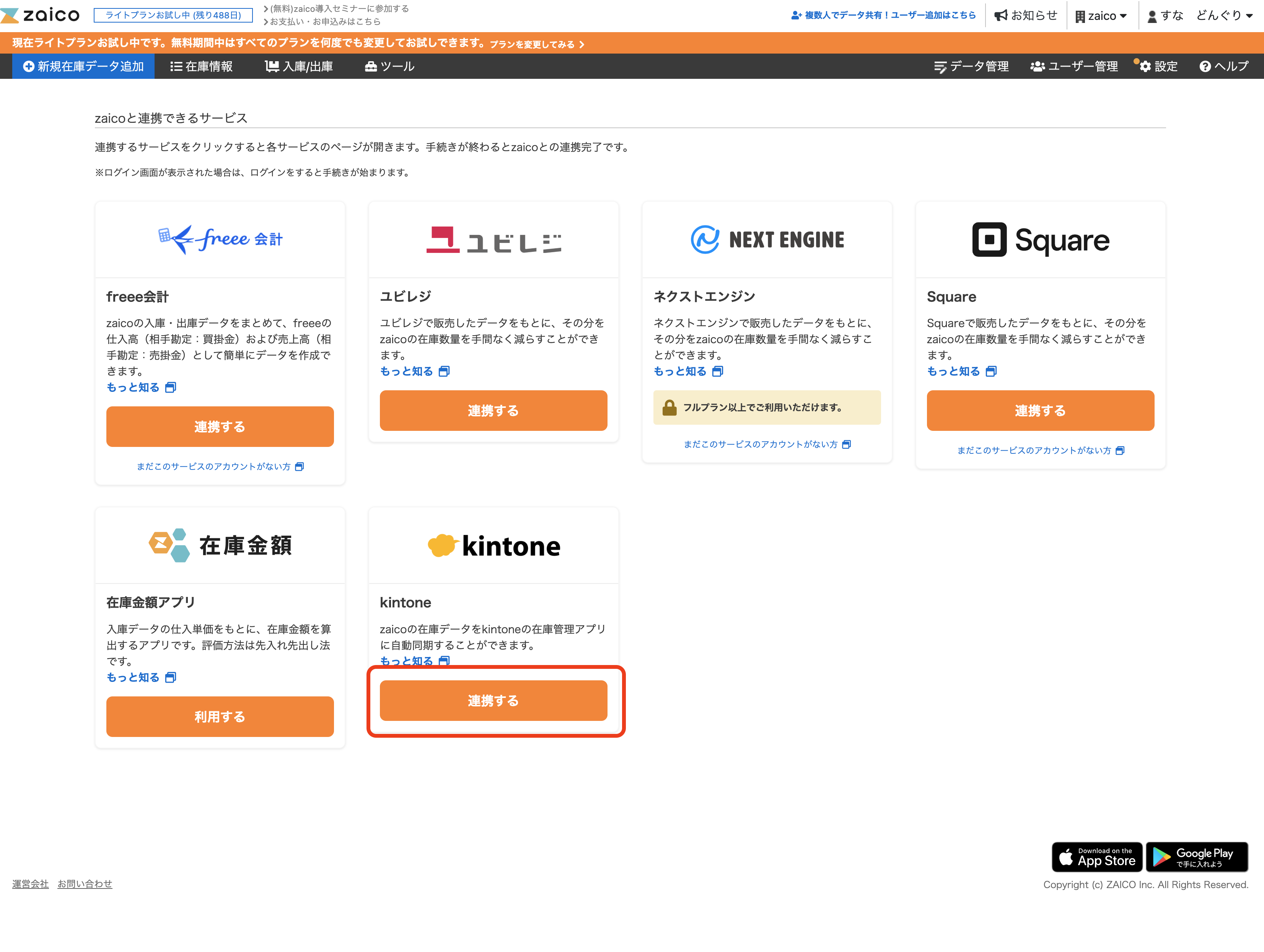
Task: Click the Square logo image
Action: (1041, 240)
